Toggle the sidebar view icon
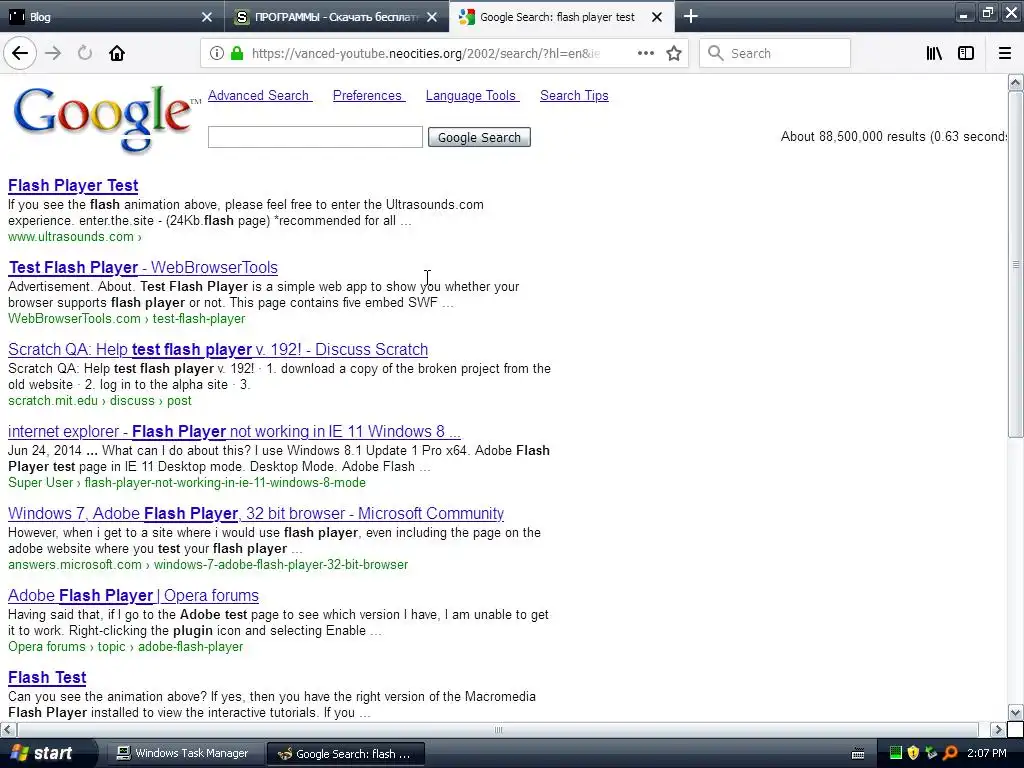This screenshot has width=1024, height=768. click(x=966, y=53)
